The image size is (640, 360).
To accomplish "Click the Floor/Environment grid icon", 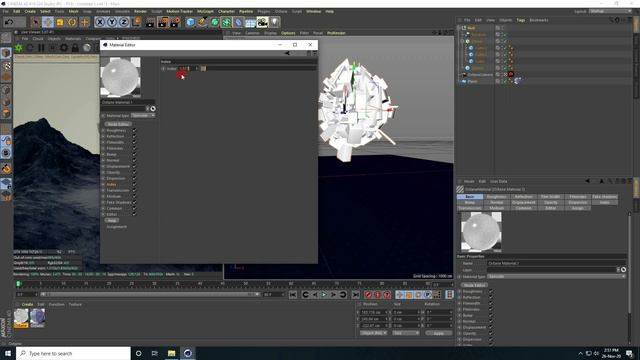I will [250, 22].
